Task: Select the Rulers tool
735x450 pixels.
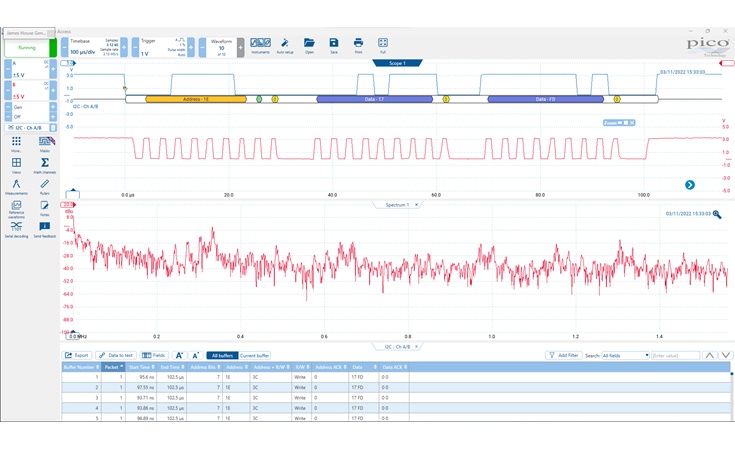Action: click(46, 186)
